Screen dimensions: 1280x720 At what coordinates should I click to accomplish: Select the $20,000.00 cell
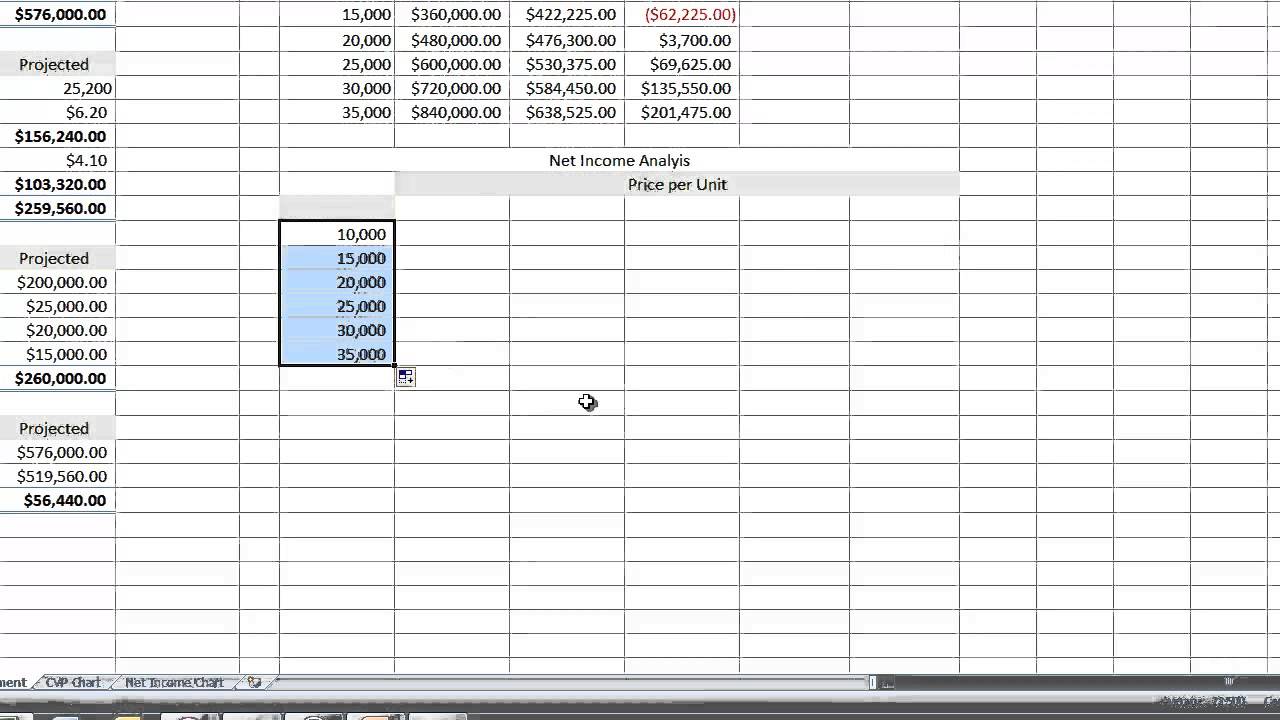(x=57, y=330)
